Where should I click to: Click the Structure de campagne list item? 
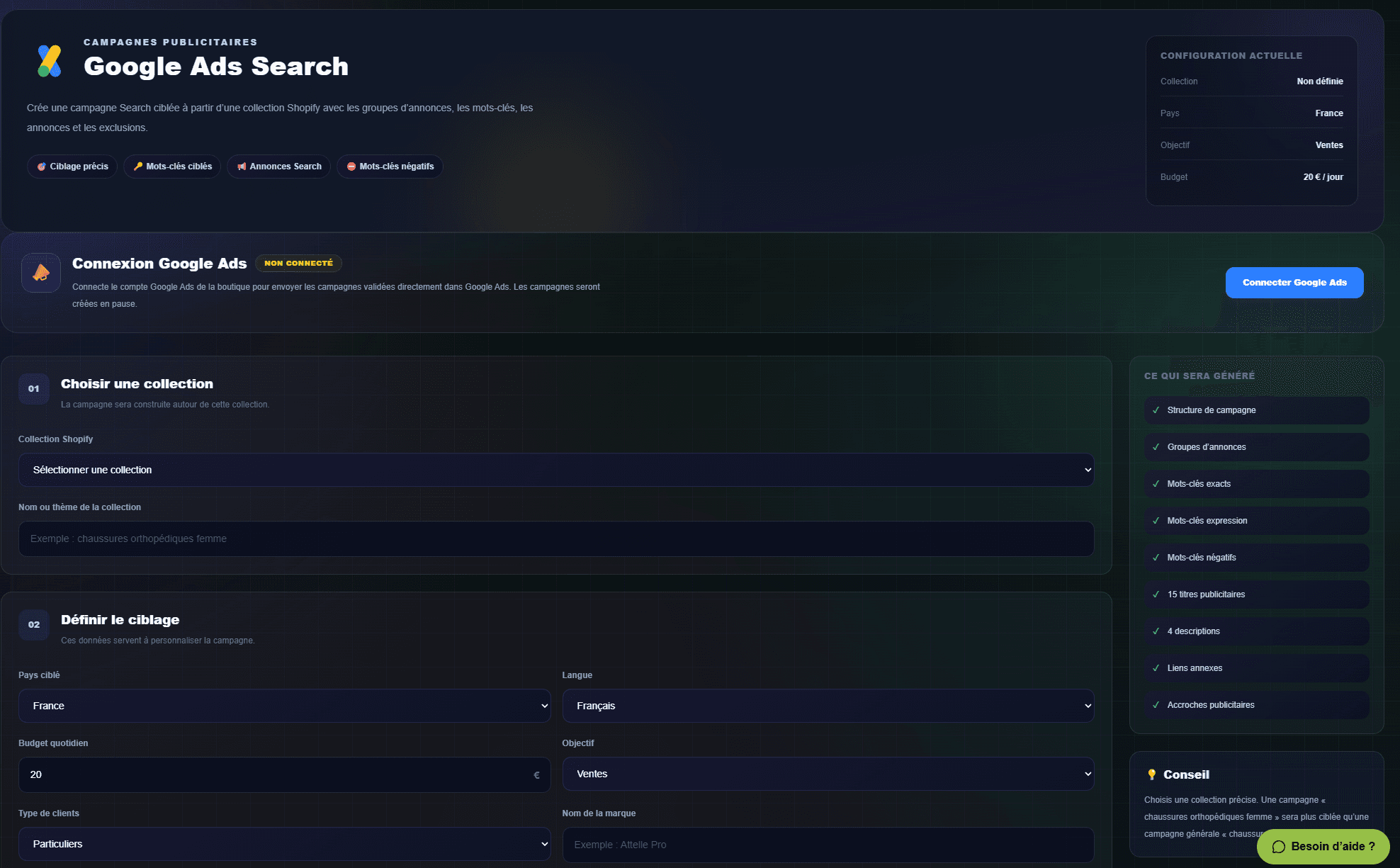[1257, 410]
